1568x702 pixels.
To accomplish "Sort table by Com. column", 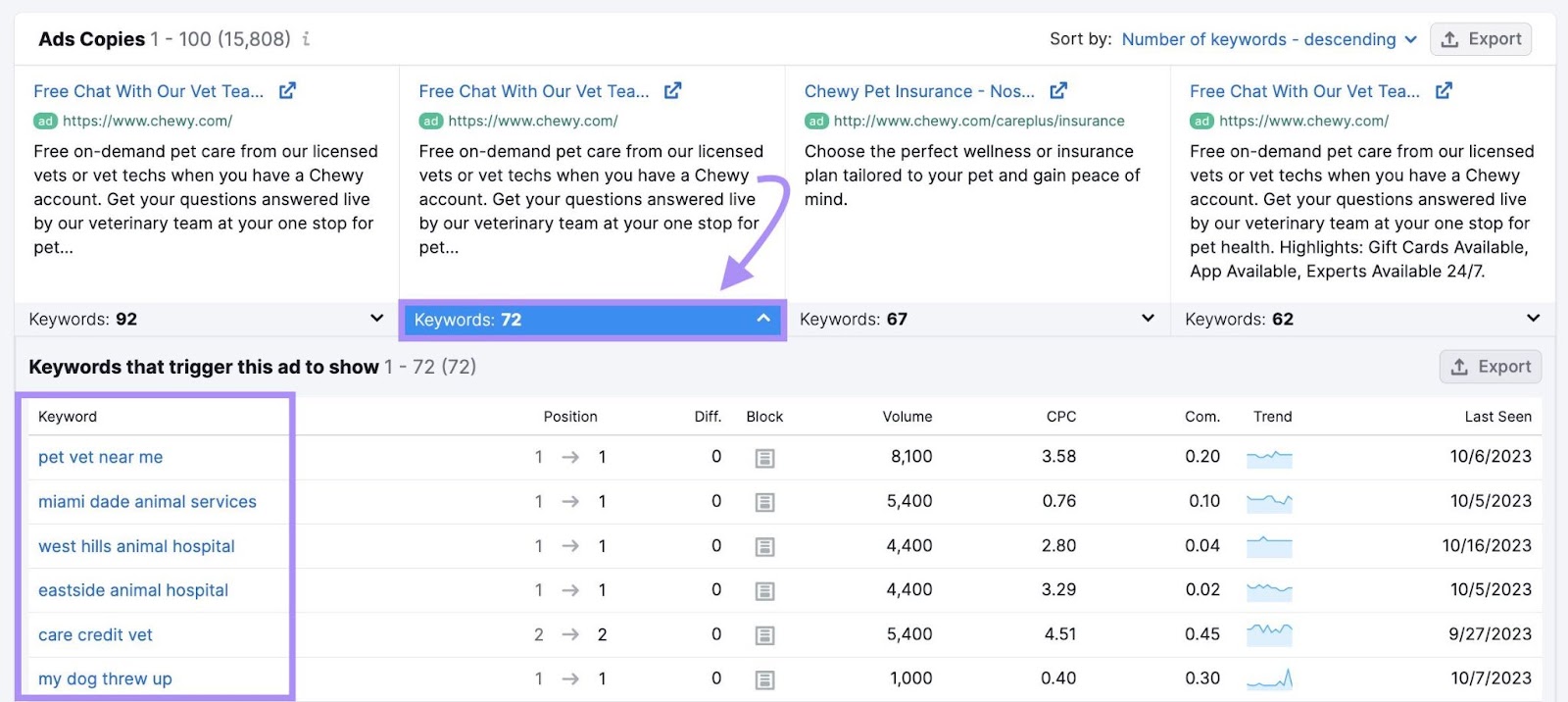I will [x=1202, y=417].
